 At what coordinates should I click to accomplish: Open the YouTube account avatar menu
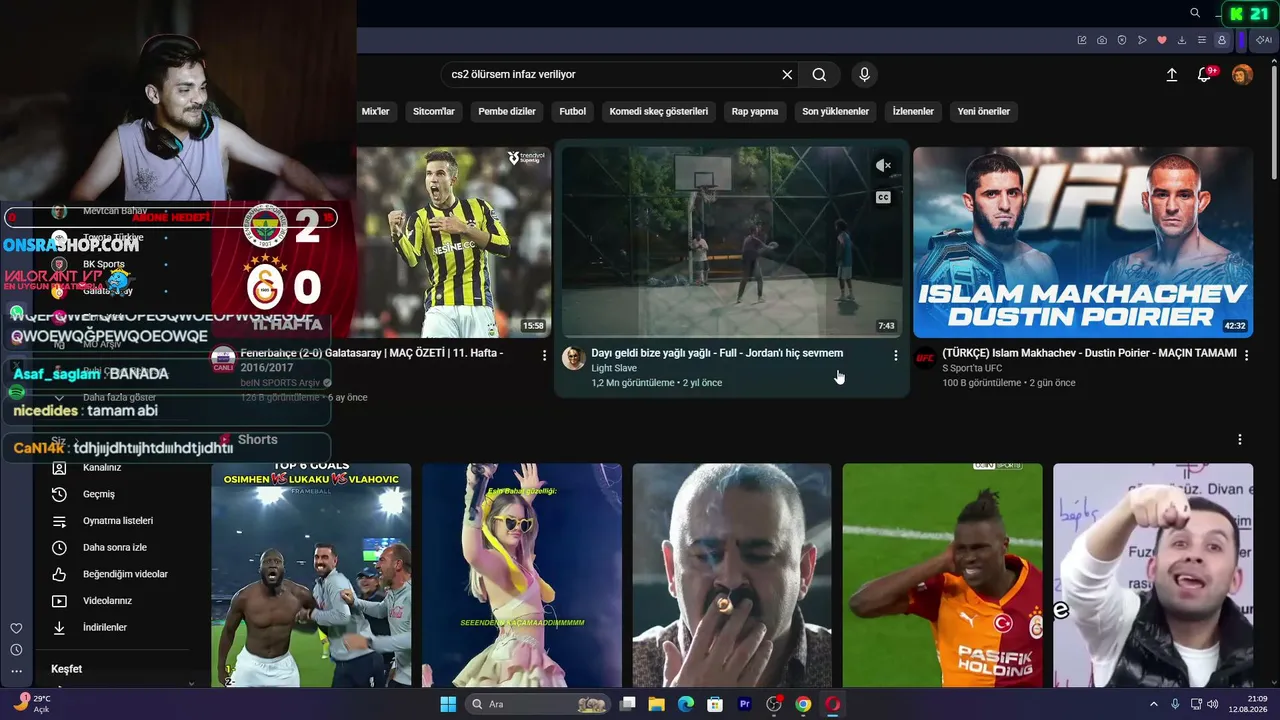tap(1242, 75)
